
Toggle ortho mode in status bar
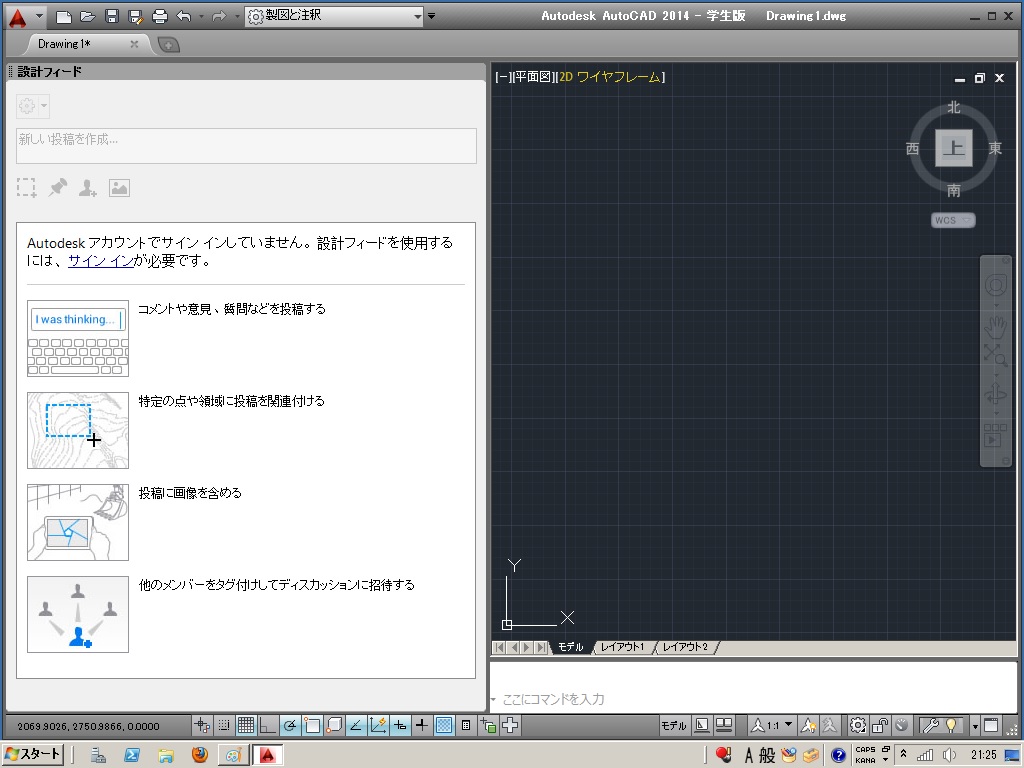pyautogui.click(x=267, y=725)
